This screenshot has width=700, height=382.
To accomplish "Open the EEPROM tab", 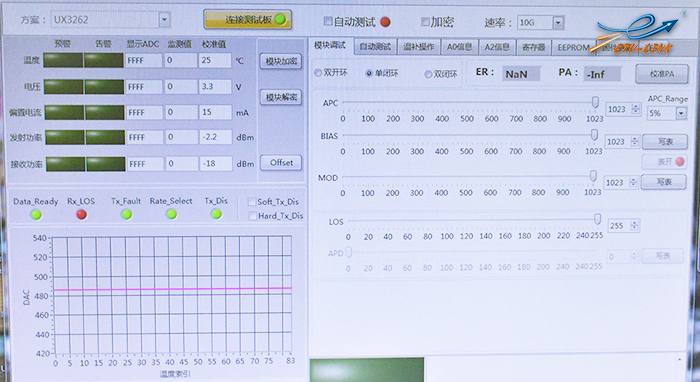I will (x=574, y=47).
